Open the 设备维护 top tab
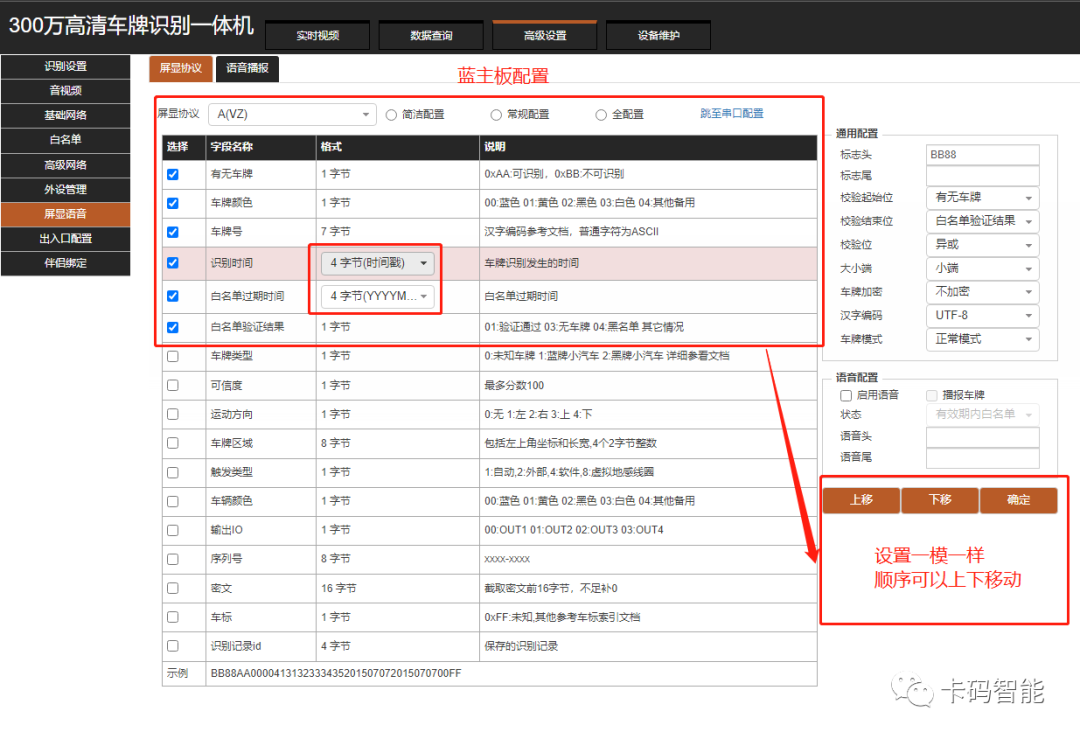 tap(658, 36)
